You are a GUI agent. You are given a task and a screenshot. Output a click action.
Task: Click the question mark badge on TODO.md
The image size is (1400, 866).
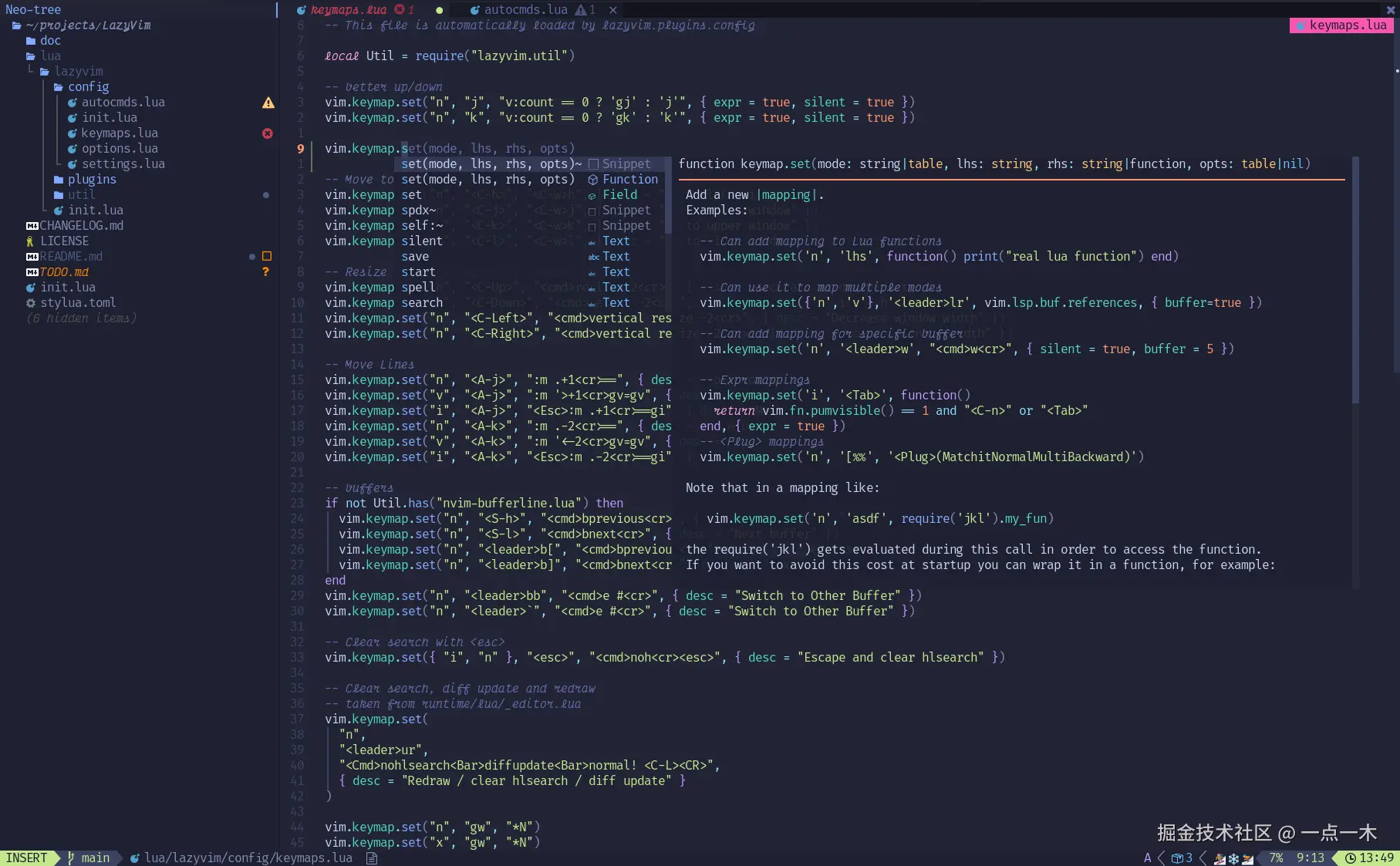point(265,271)
